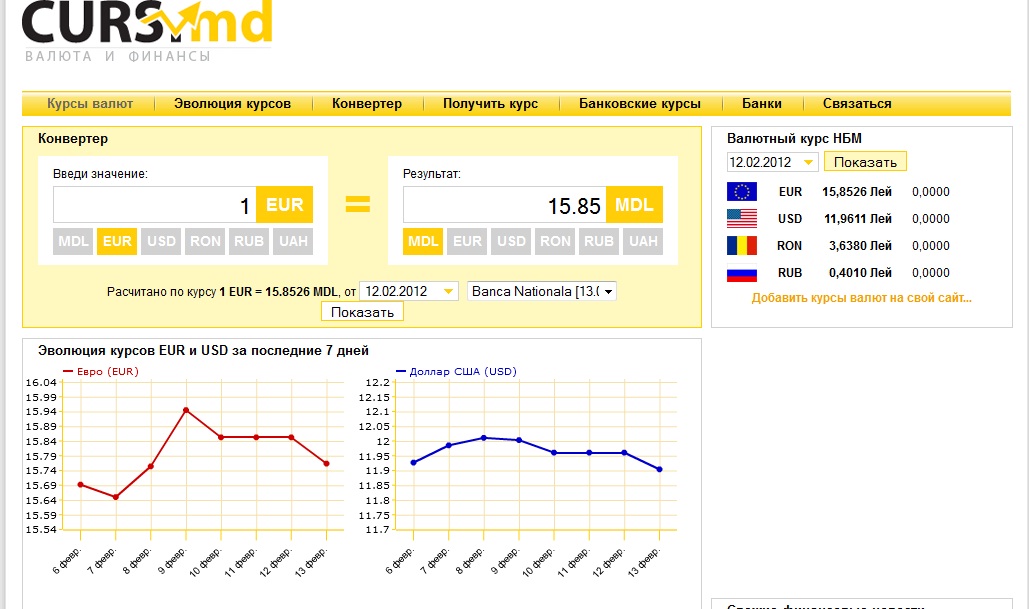Screen dimensions: 1029x609
Task: Click the USA flag icon
Action: point(742,219)
